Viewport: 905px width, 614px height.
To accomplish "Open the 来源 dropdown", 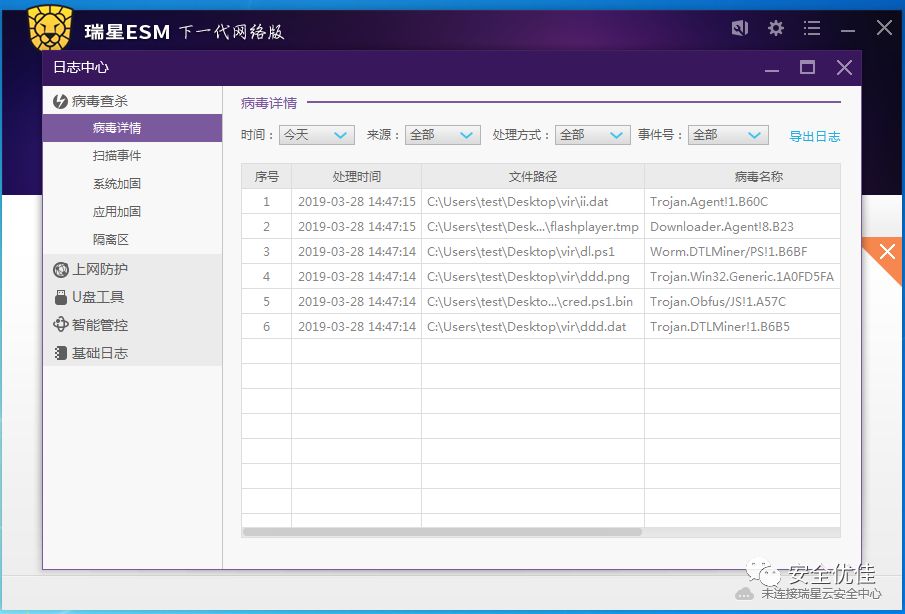I will pos(442,135).
